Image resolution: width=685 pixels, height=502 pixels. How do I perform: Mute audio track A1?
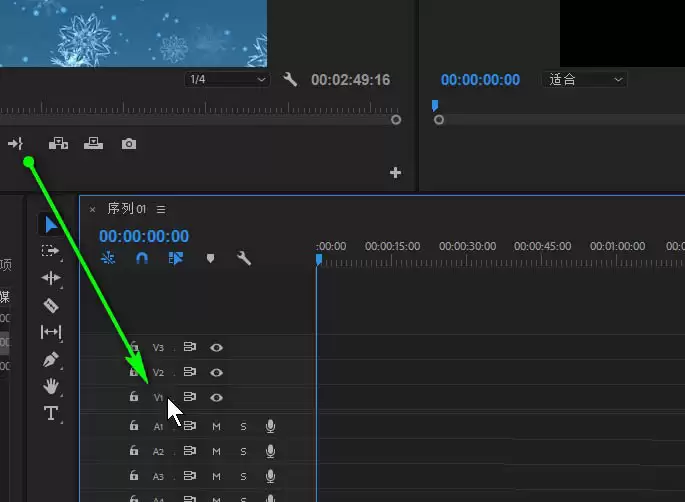pyautogui.click(x=216, y=426)
